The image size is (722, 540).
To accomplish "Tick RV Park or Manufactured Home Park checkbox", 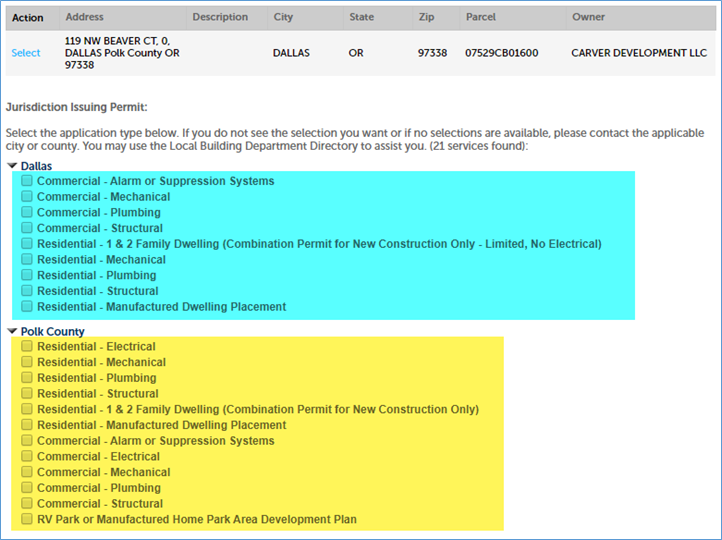I will point(28,520).
